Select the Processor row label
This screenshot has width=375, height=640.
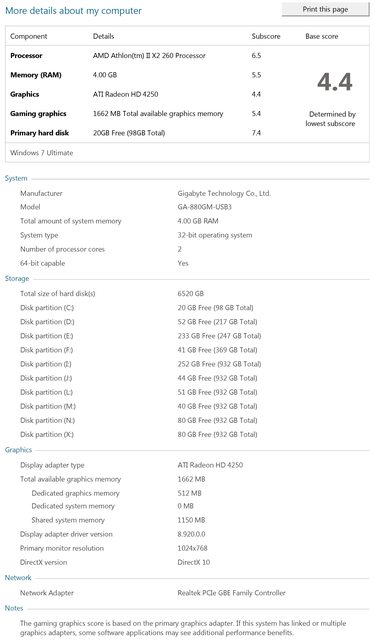(26, 56)
